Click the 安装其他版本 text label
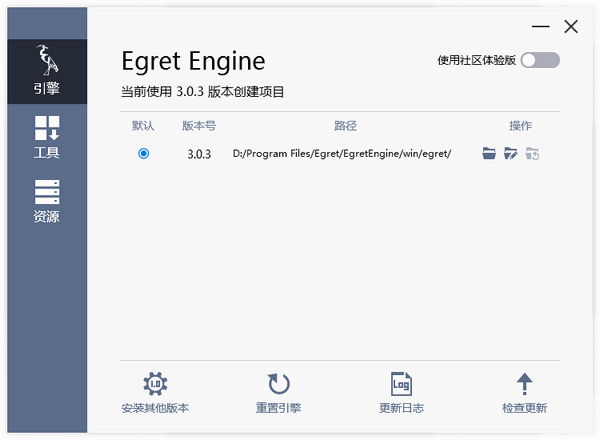The width and height of the screenshot is (600, 440). click(155, 409)
